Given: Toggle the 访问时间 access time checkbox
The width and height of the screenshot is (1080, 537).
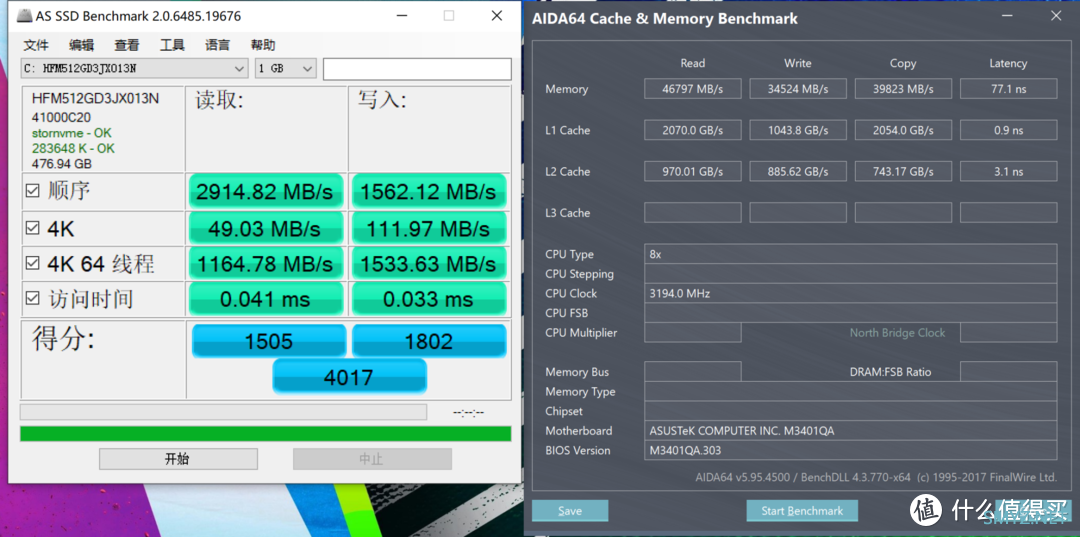Looking at the screenshot, I should (32, 298).
